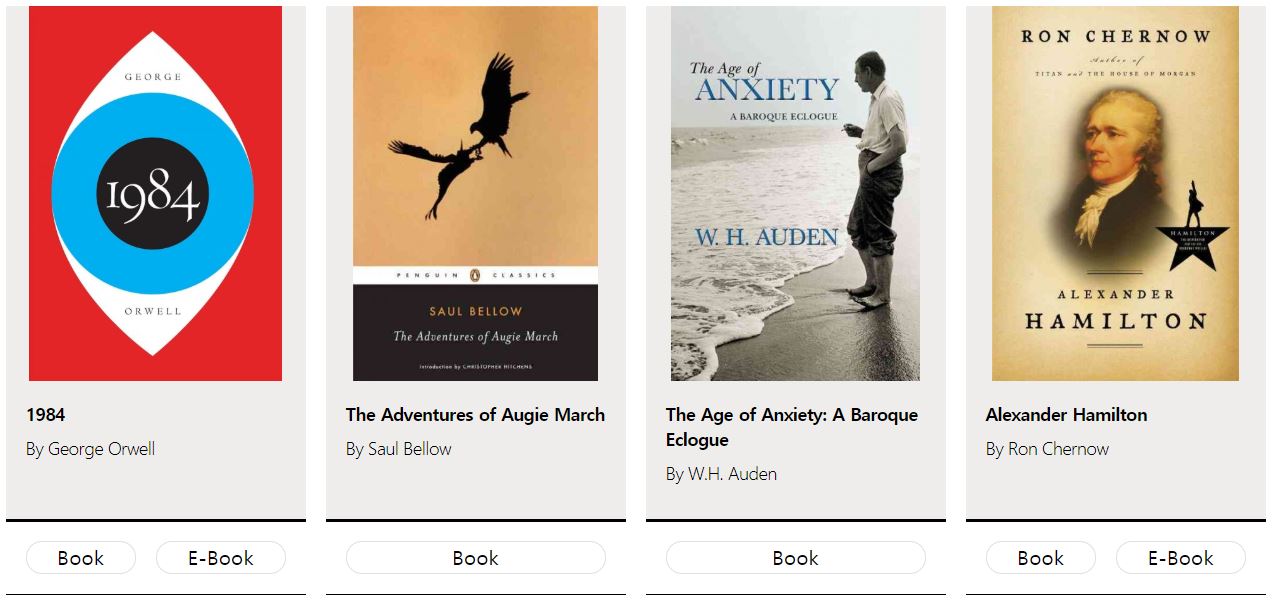Select Book button under Alexander Hamilton

pos(1041,558)
